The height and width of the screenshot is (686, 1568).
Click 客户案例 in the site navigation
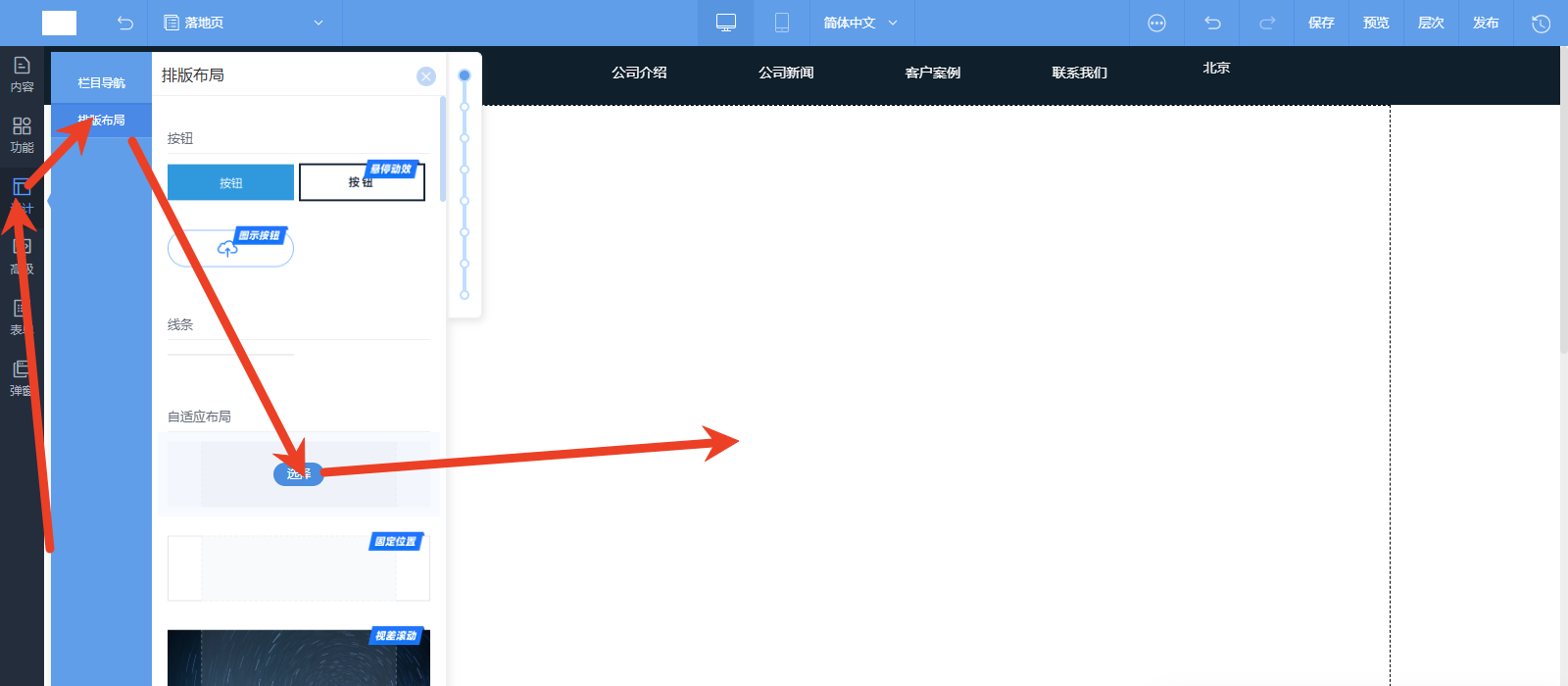click(933, 73)
